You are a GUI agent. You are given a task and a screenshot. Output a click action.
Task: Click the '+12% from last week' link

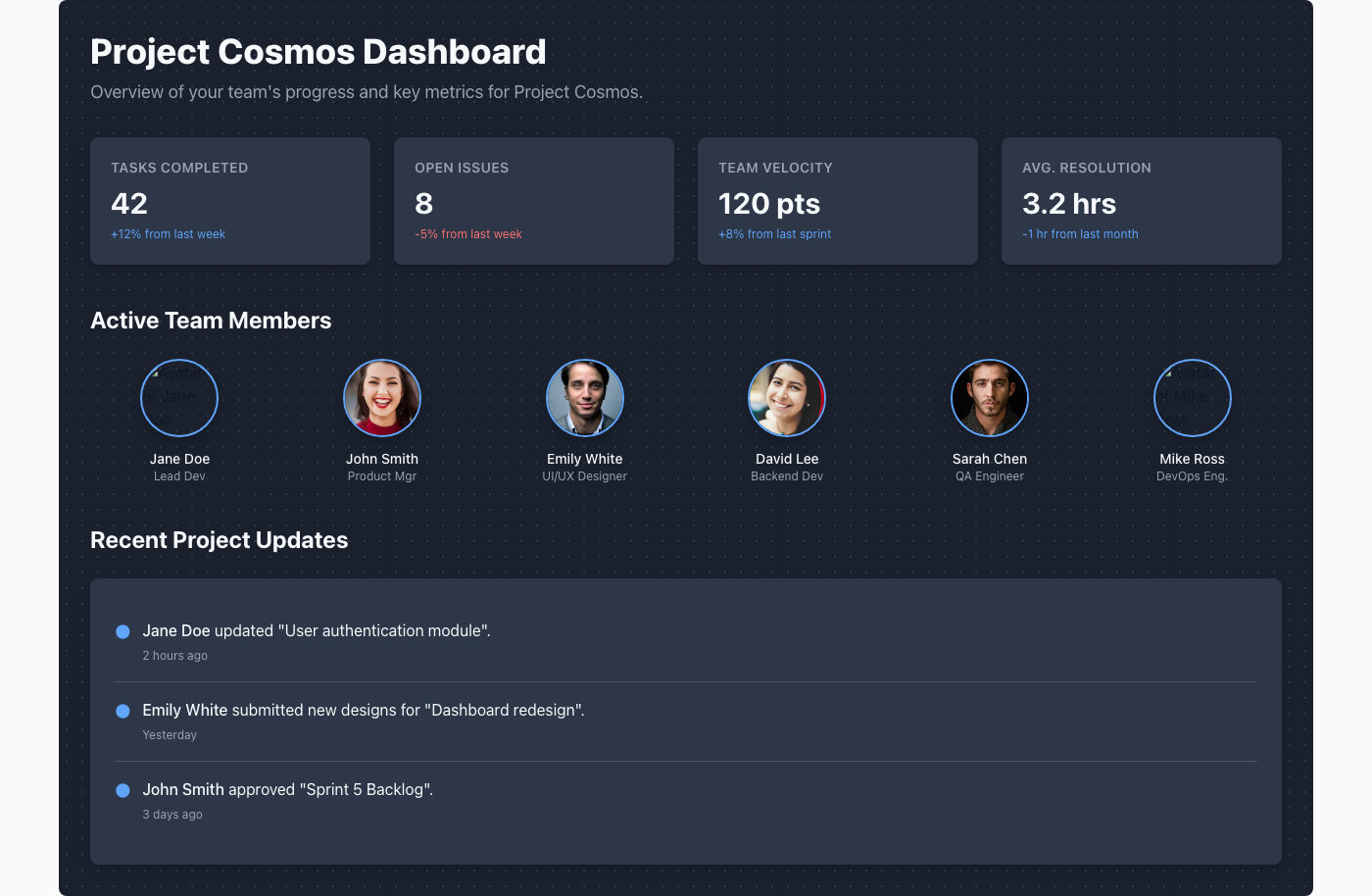168,234
